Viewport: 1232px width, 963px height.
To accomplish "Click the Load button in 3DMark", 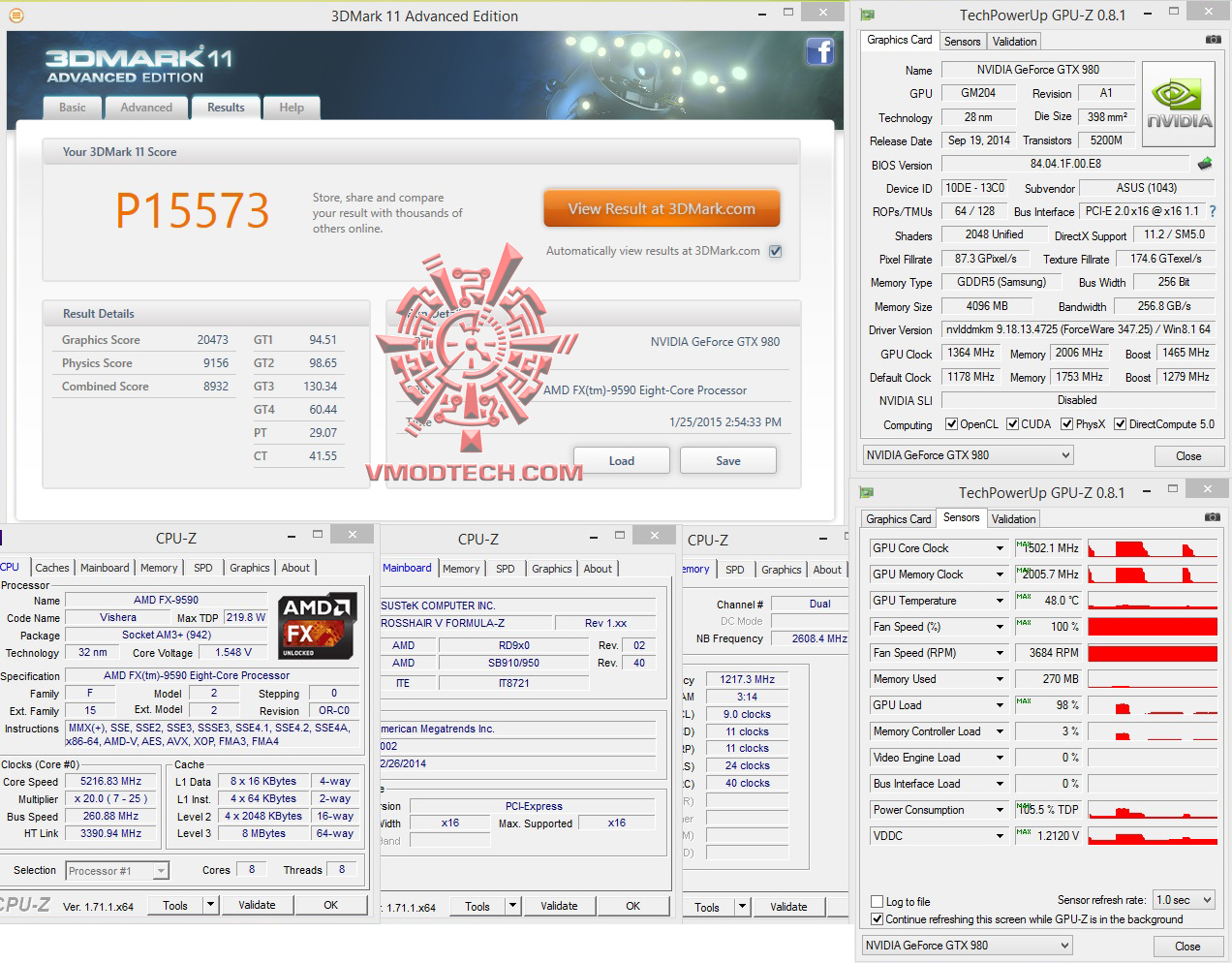I will (x=622, y=460).
